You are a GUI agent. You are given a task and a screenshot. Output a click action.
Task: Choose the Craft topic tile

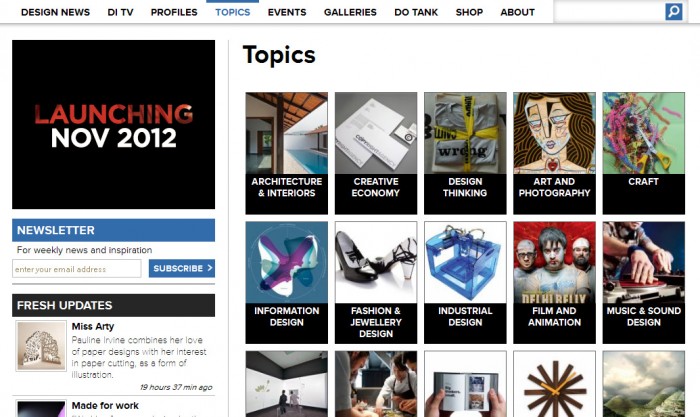[x=643, y=153]
